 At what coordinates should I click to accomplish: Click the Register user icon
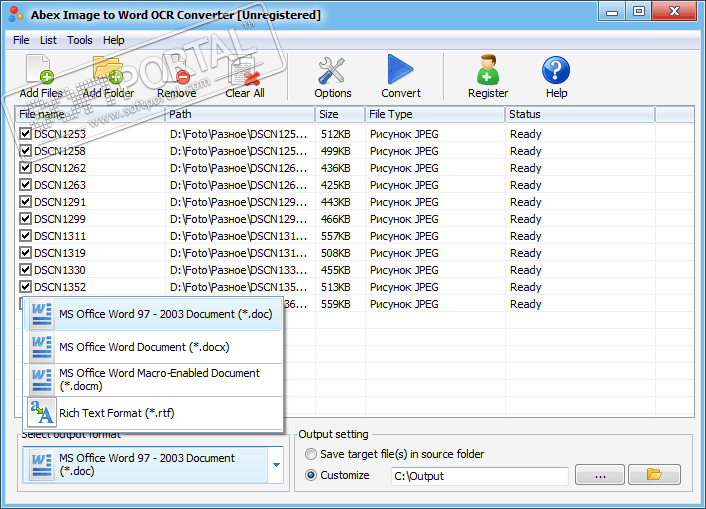pos(488,70)
